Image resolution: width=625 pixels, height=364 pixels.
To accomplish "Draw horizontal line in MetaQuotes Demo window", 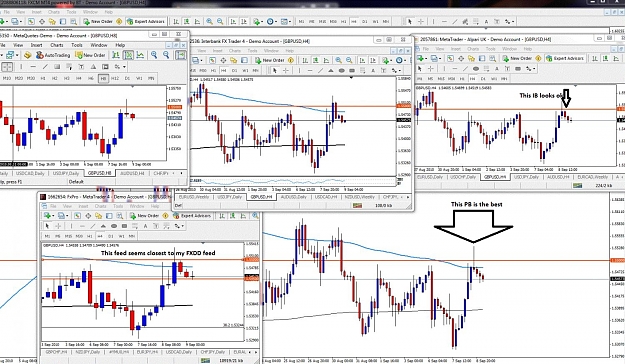I will [x=33, y=67].
